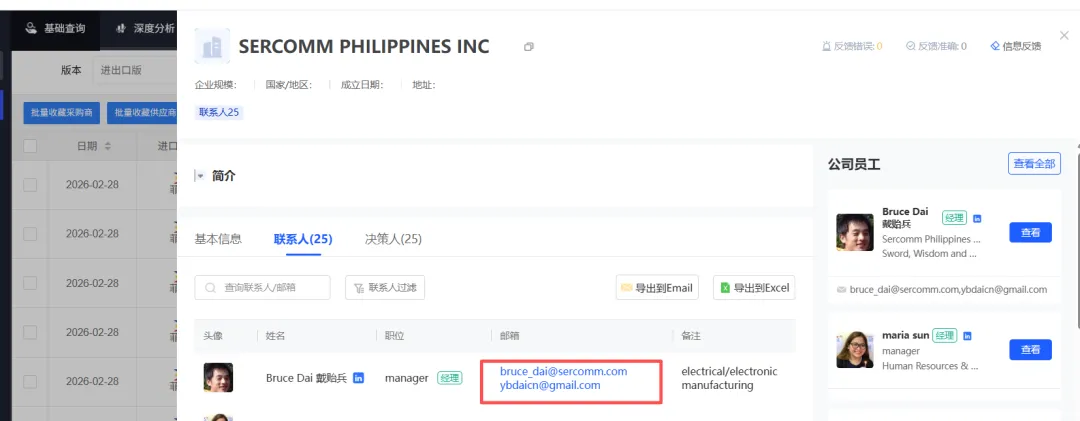Click maria sun photo in employee card
The width and height of the screenshot is (1080, 421).
[855, 349]
